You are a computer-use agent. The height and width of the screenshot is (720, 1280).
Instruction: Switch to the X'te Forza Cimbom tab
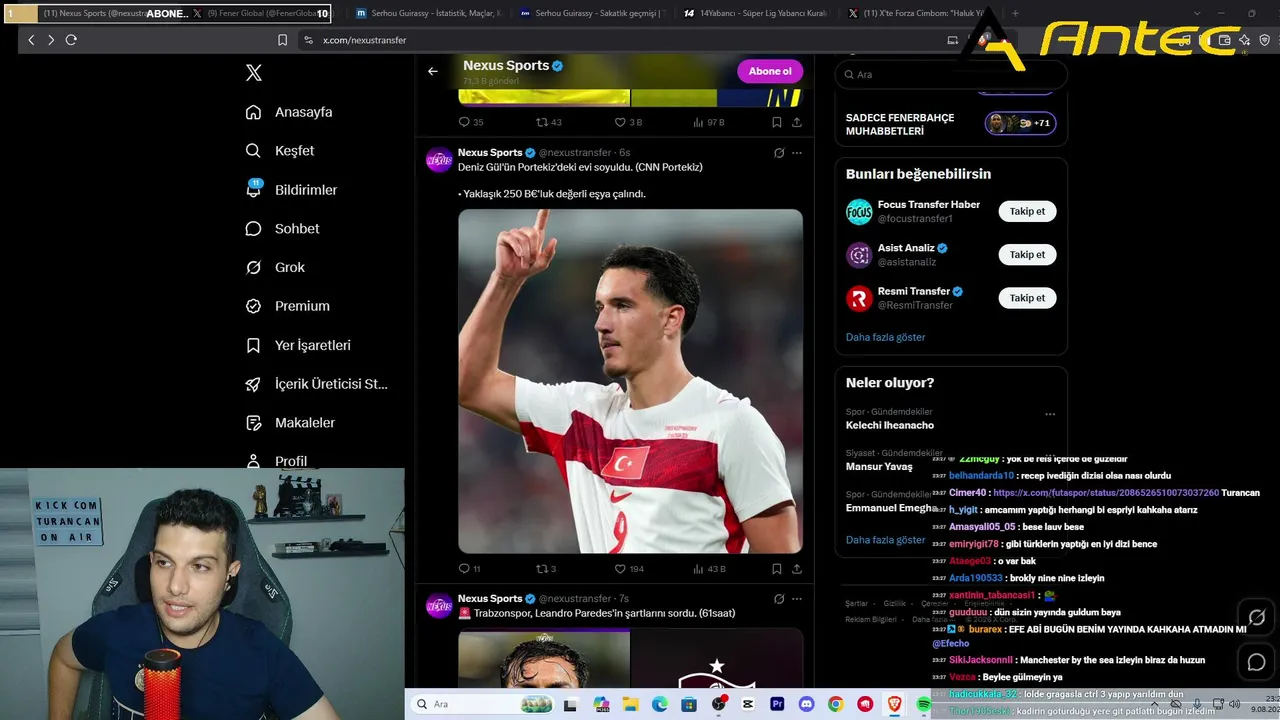(920, 14)
